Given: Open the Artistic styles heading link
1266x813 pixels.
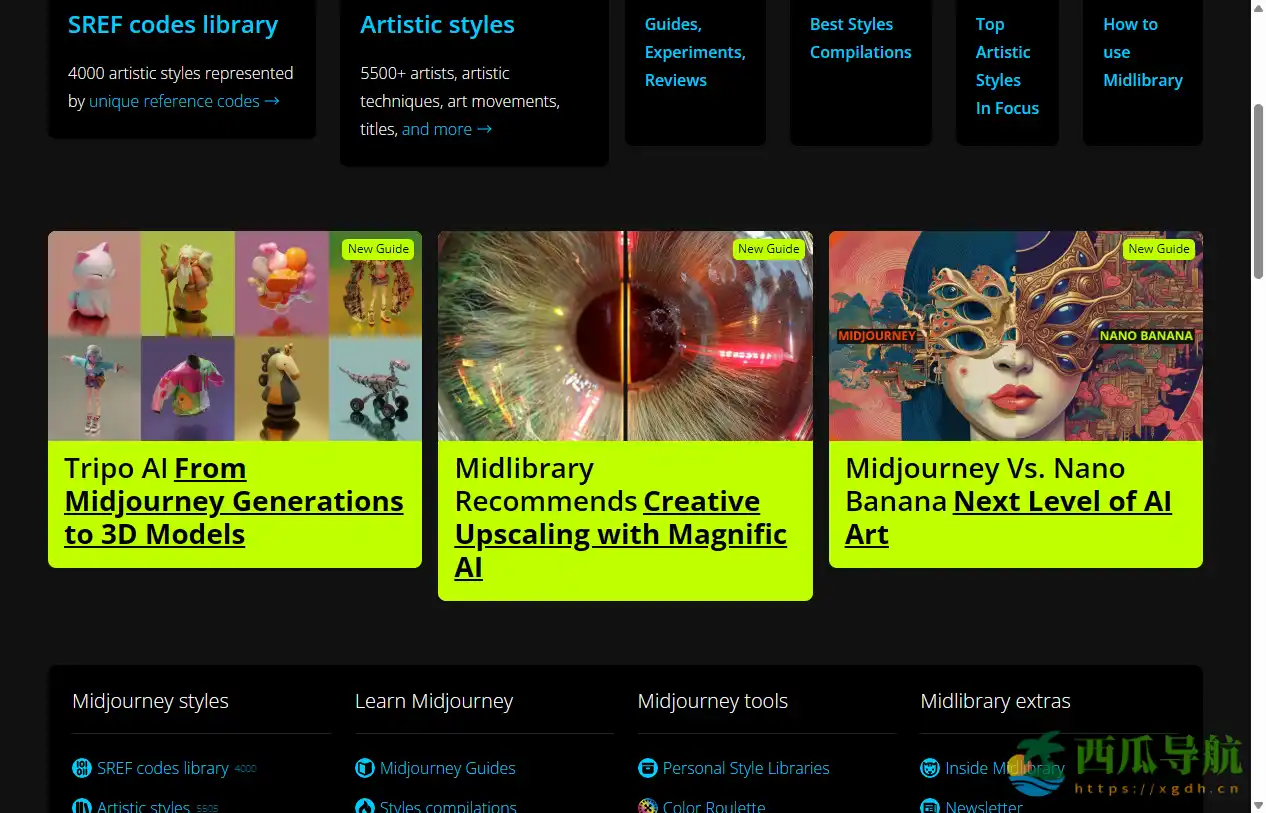Looking at the screenshot, I should point(437,25).
